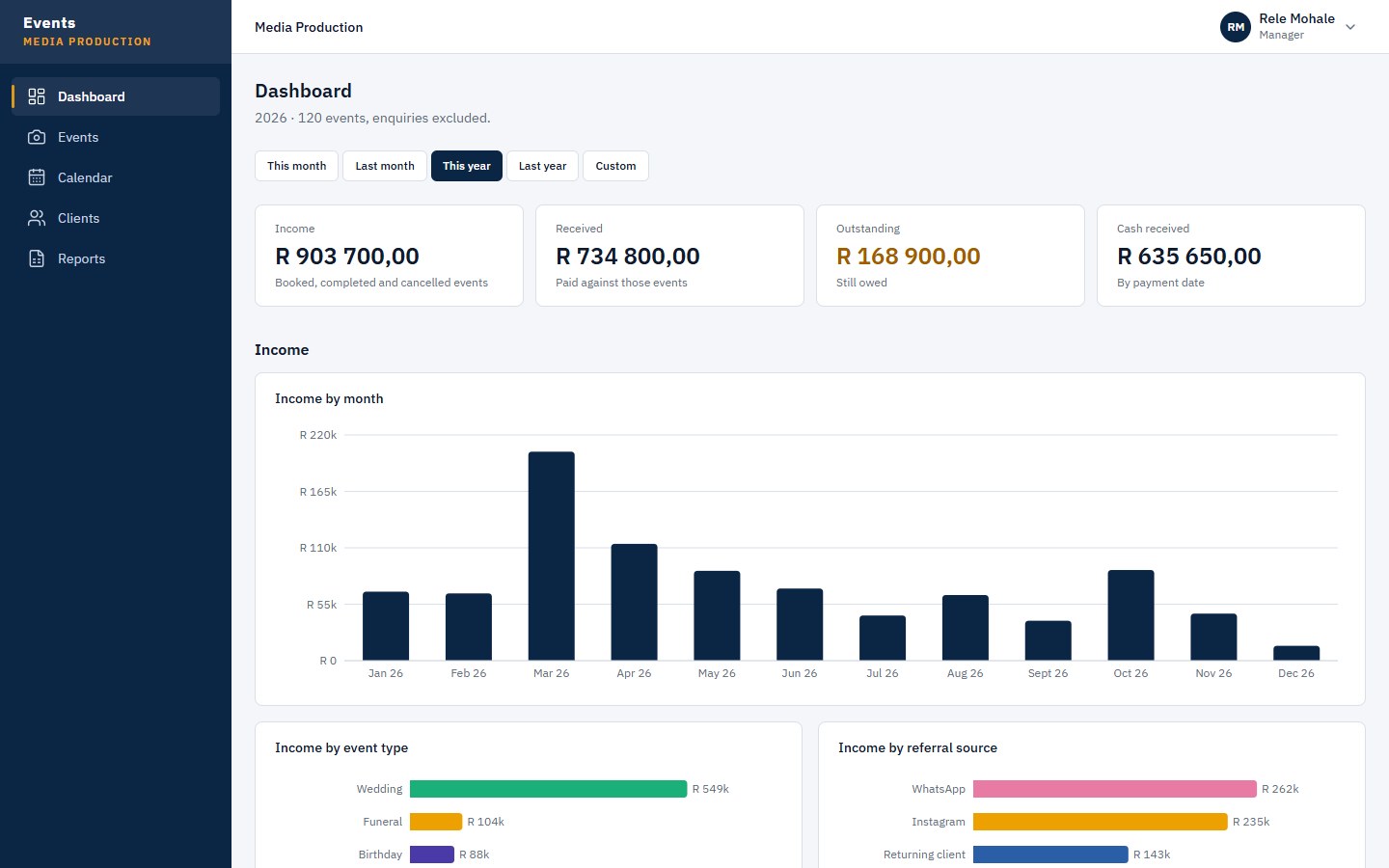Click the RM user avatar
This screenshot has width=1389, height=868.
click(x=1236, y=27)
